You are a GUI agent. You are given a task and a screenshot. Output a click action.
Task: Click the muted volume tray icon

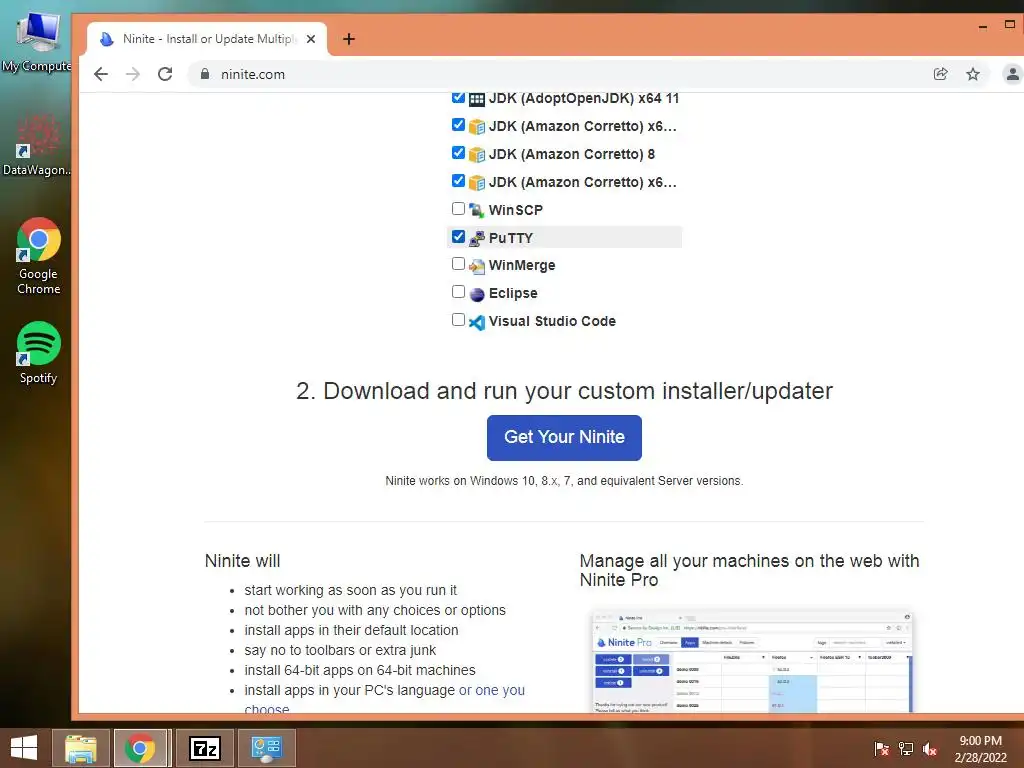(930, 749)
